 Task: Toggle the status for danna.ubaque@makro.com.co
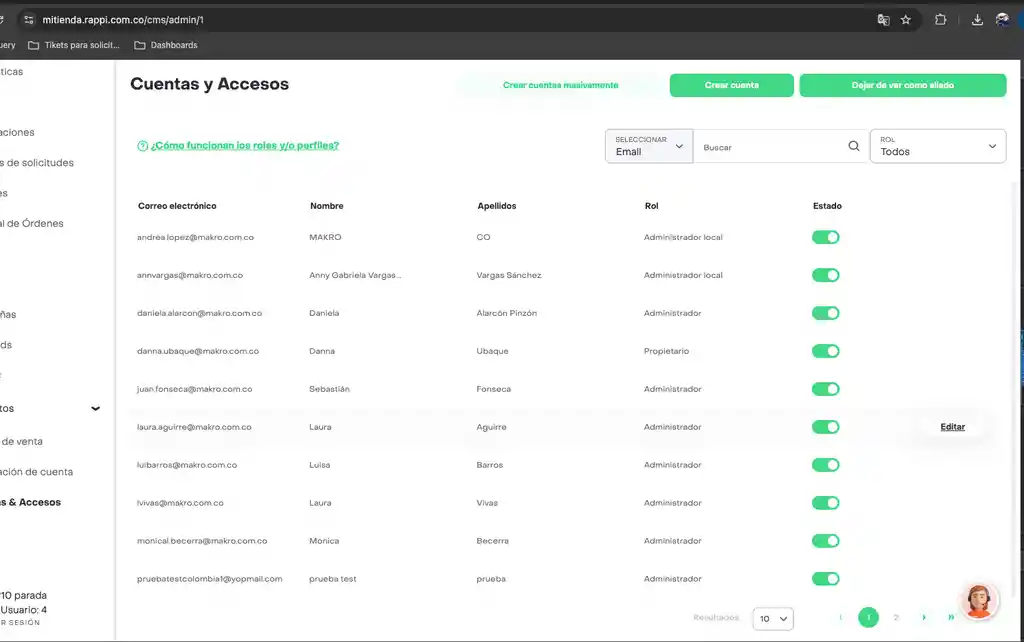coord(825,351)
